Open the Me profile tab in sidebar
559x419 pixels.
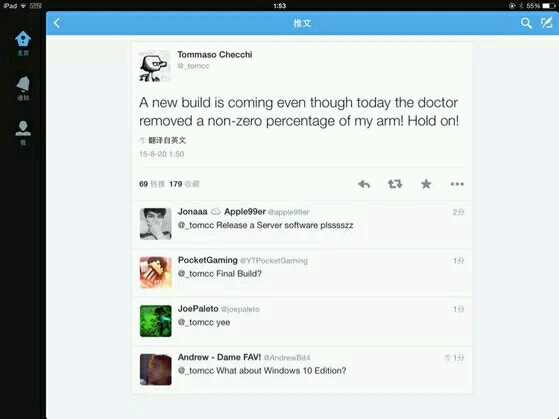click(x=23, y=133)
